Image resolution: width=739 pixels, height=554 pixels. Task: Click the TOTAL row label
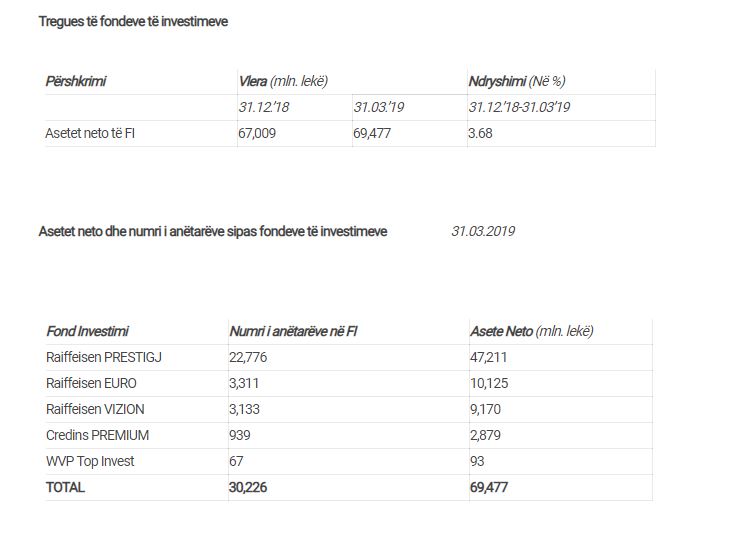click(x=65, y=487)
